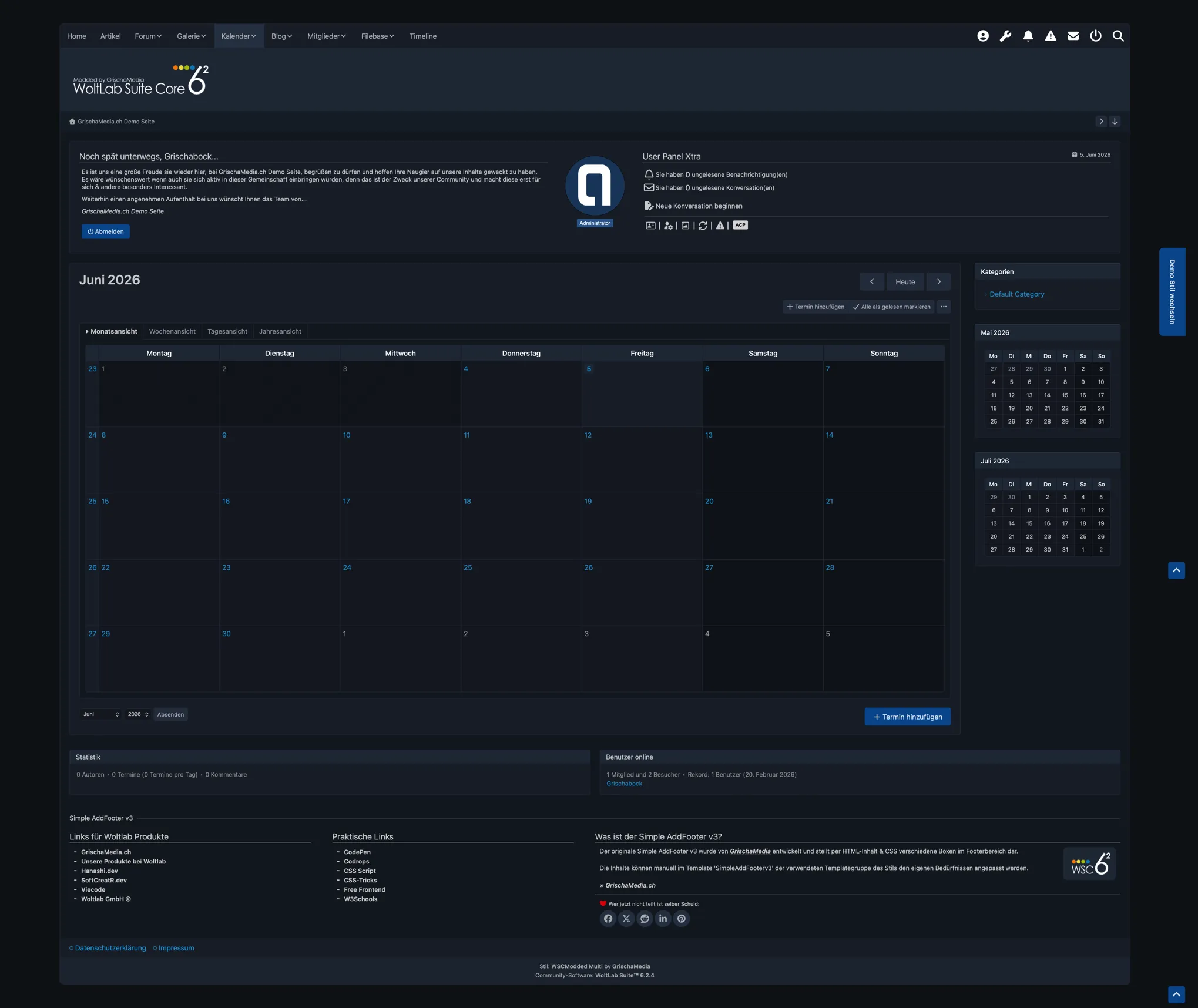Open notifications bell in top bar
Screen dimensions: 1198x1008
click(1028, 36)
